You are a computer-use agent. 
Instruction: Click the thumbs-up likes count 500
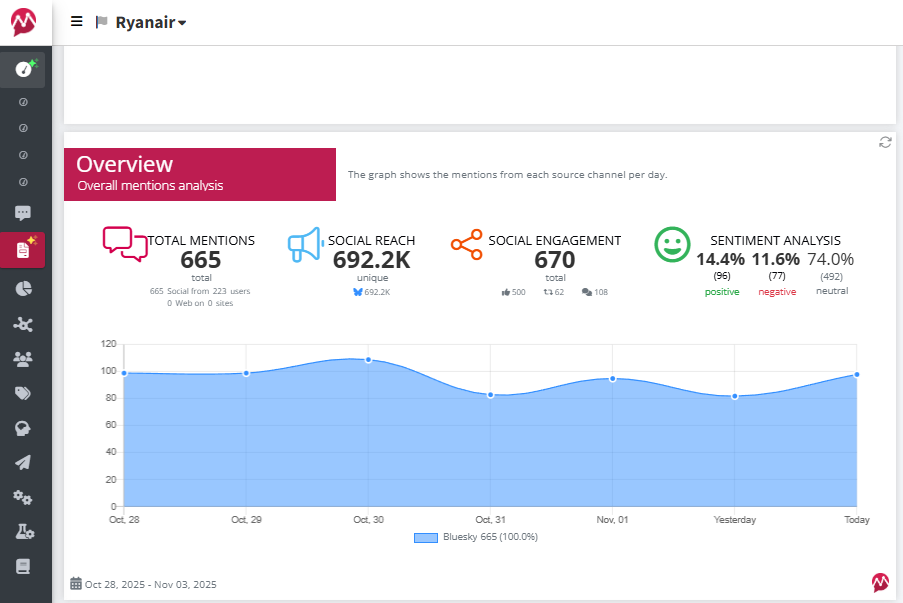coord(514,292)
